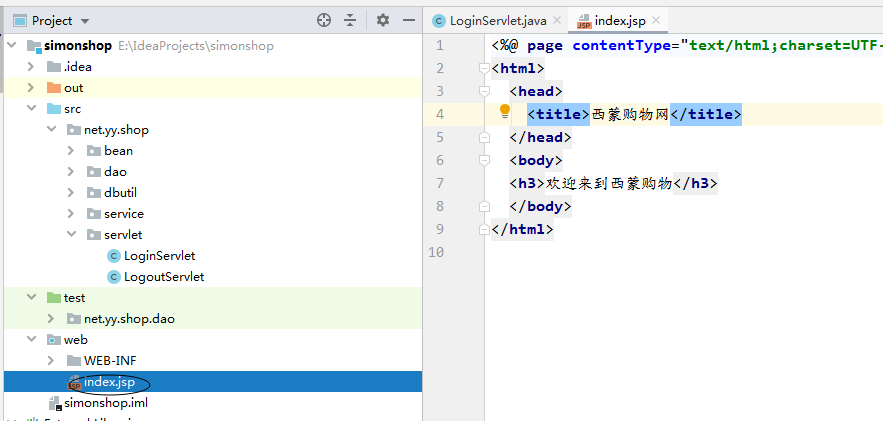Collapse the src folder
Viewport: 883px width, 421px height.
(32, 109)
